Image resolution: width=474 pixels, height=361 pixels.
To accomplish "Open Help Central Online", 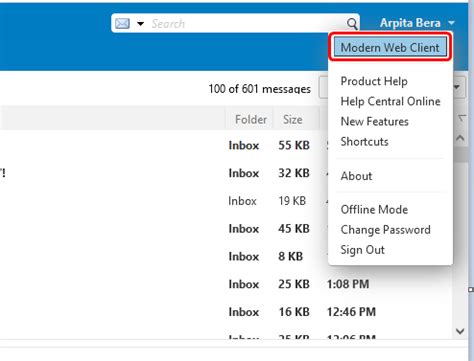I will click(x=390, y=101).
